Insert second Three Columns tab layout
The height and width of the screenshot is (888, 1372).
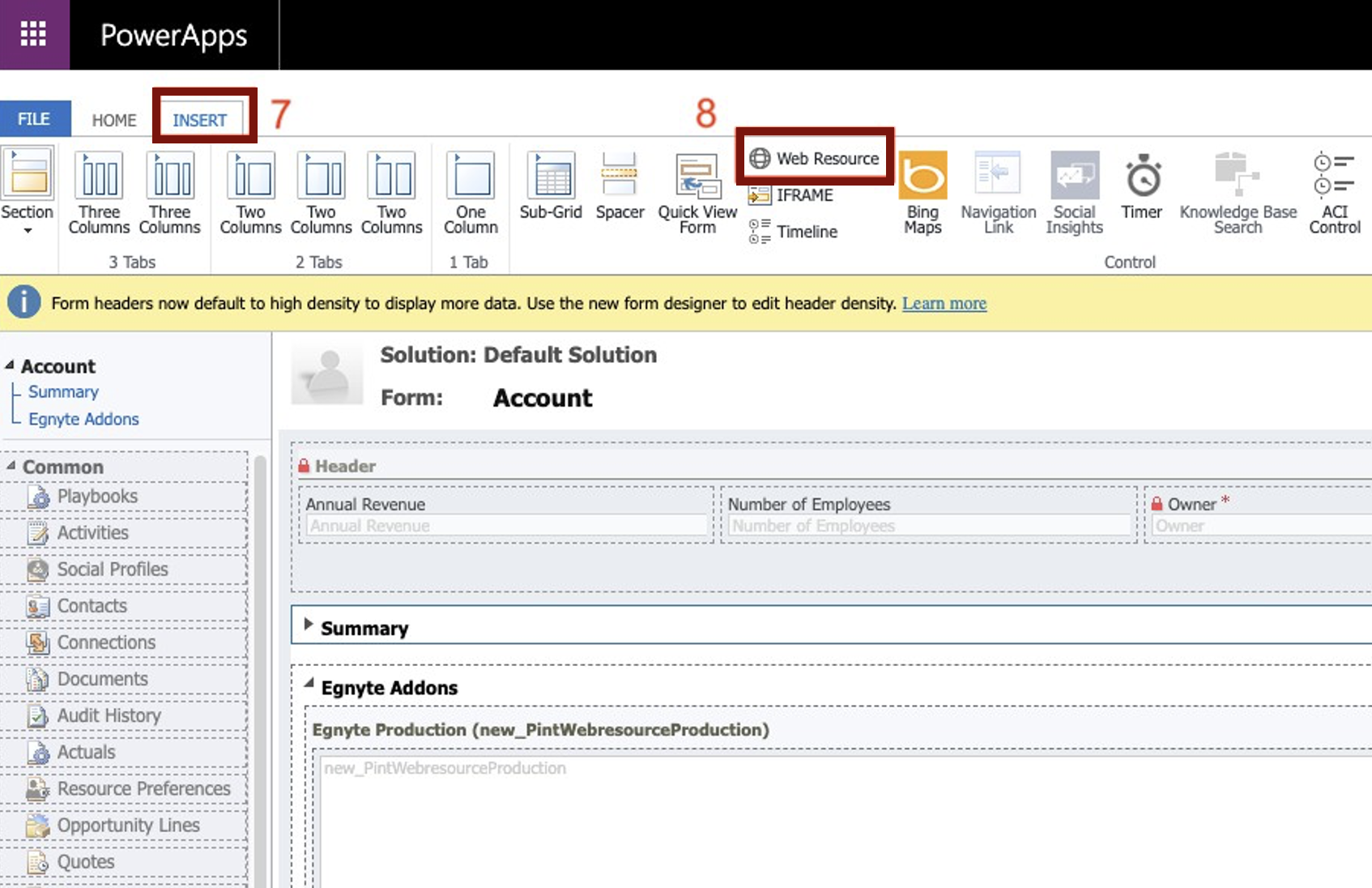coord(169,193)
